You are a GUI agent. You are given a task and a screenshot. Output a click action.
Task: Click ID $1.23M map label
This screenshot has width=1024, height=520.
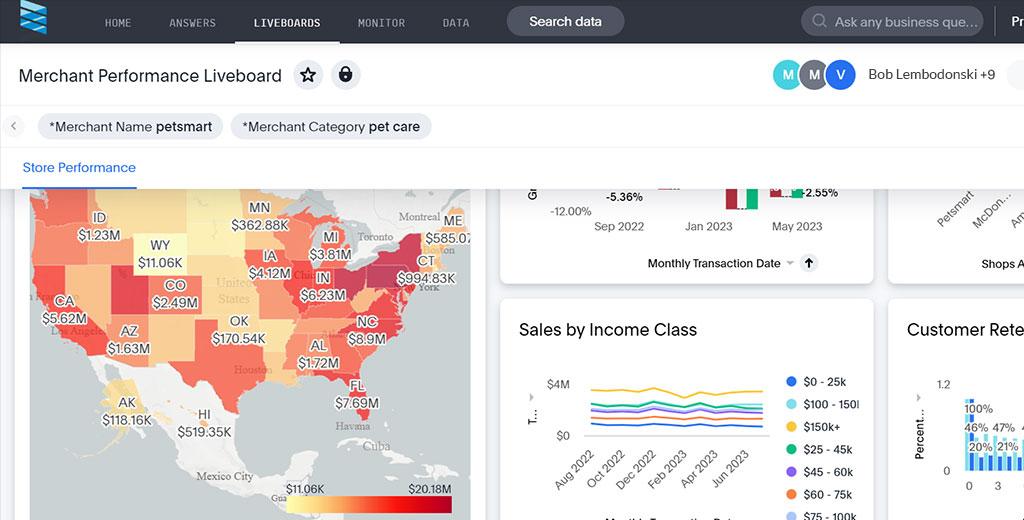point(99,226)
